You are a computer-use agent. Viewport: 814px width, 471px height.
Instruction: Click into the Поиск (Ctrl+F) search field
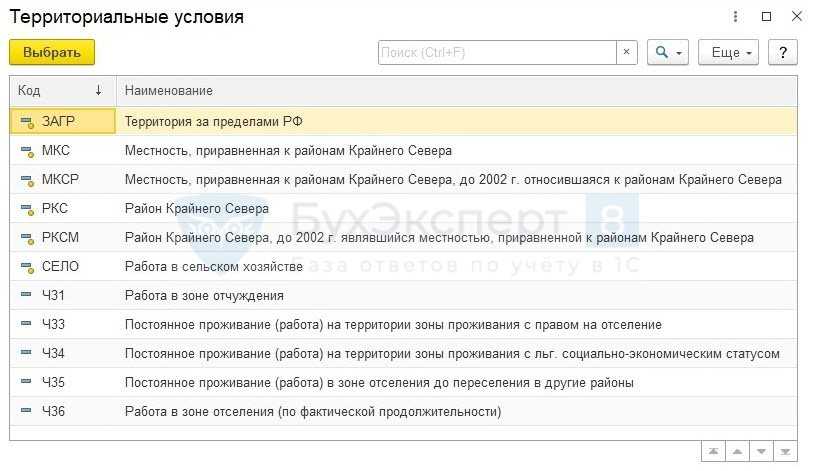pyautogui.click(x=497, y=52)
